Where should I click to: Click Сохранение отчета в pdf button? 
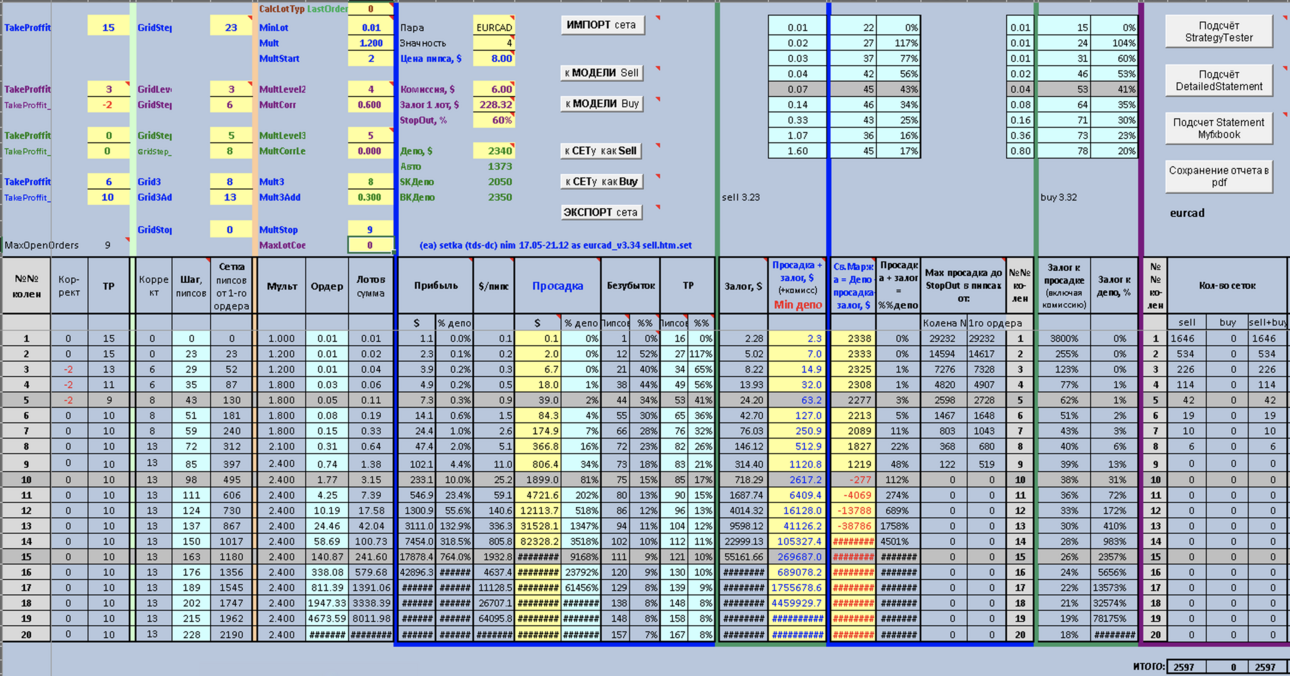coord(1219,176)
